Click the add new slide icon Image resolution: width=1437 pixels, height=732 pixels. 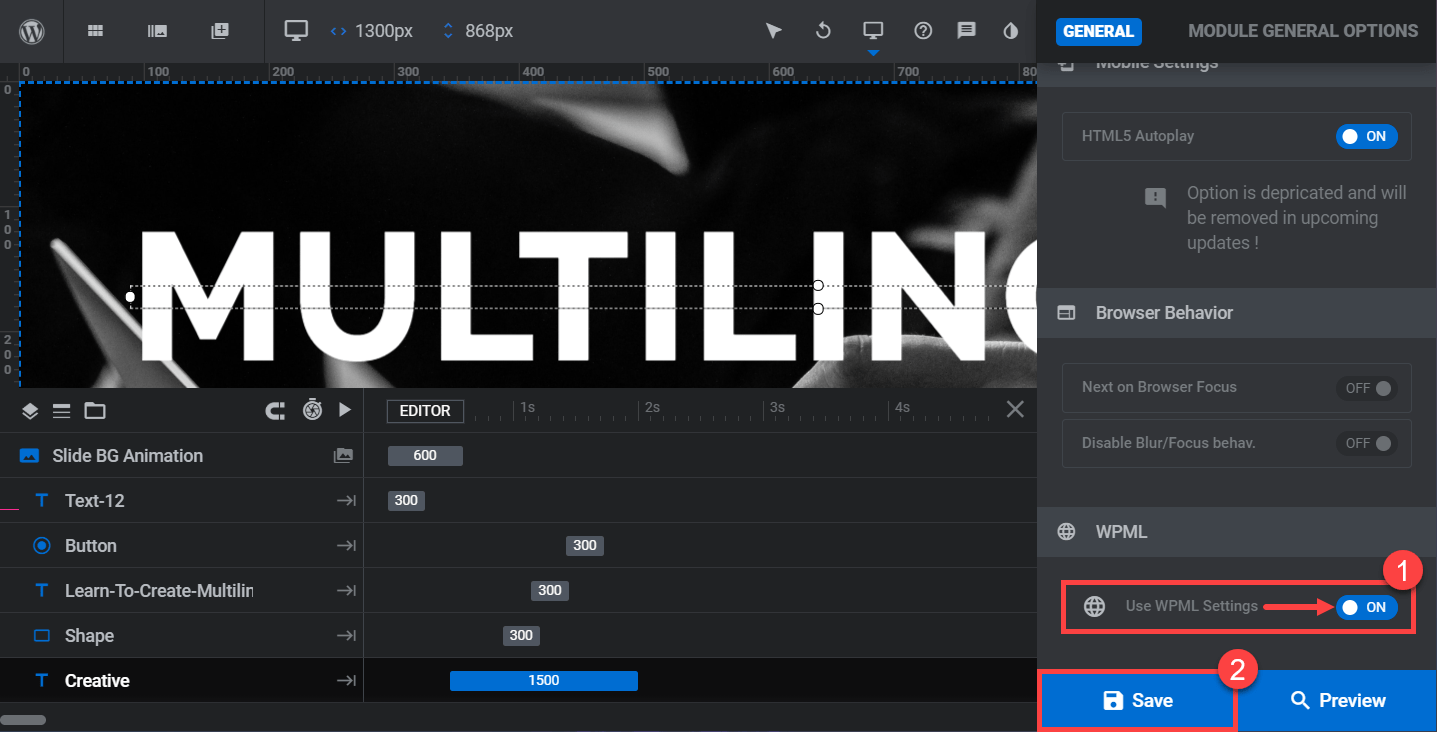coord(219,31)
